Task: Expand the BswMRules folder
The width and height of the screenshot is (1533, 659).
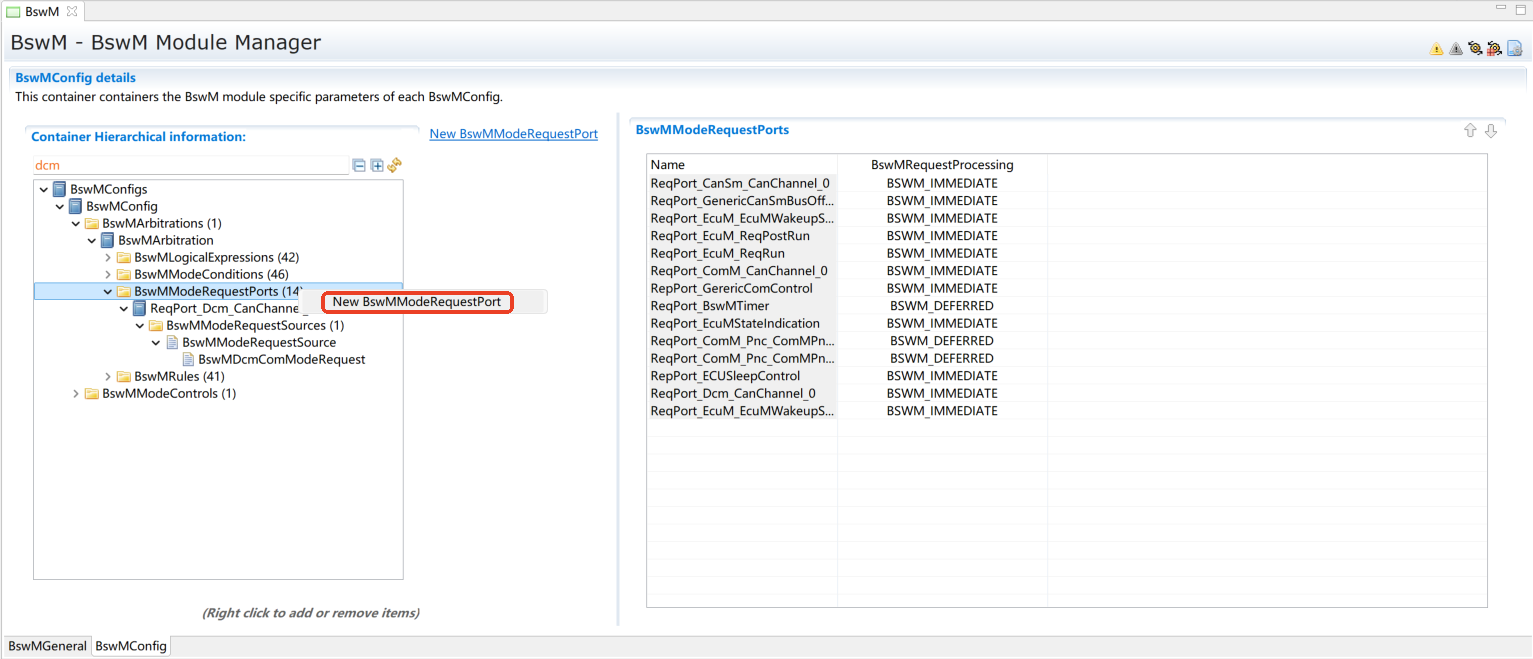Action: tap(108, 377)
